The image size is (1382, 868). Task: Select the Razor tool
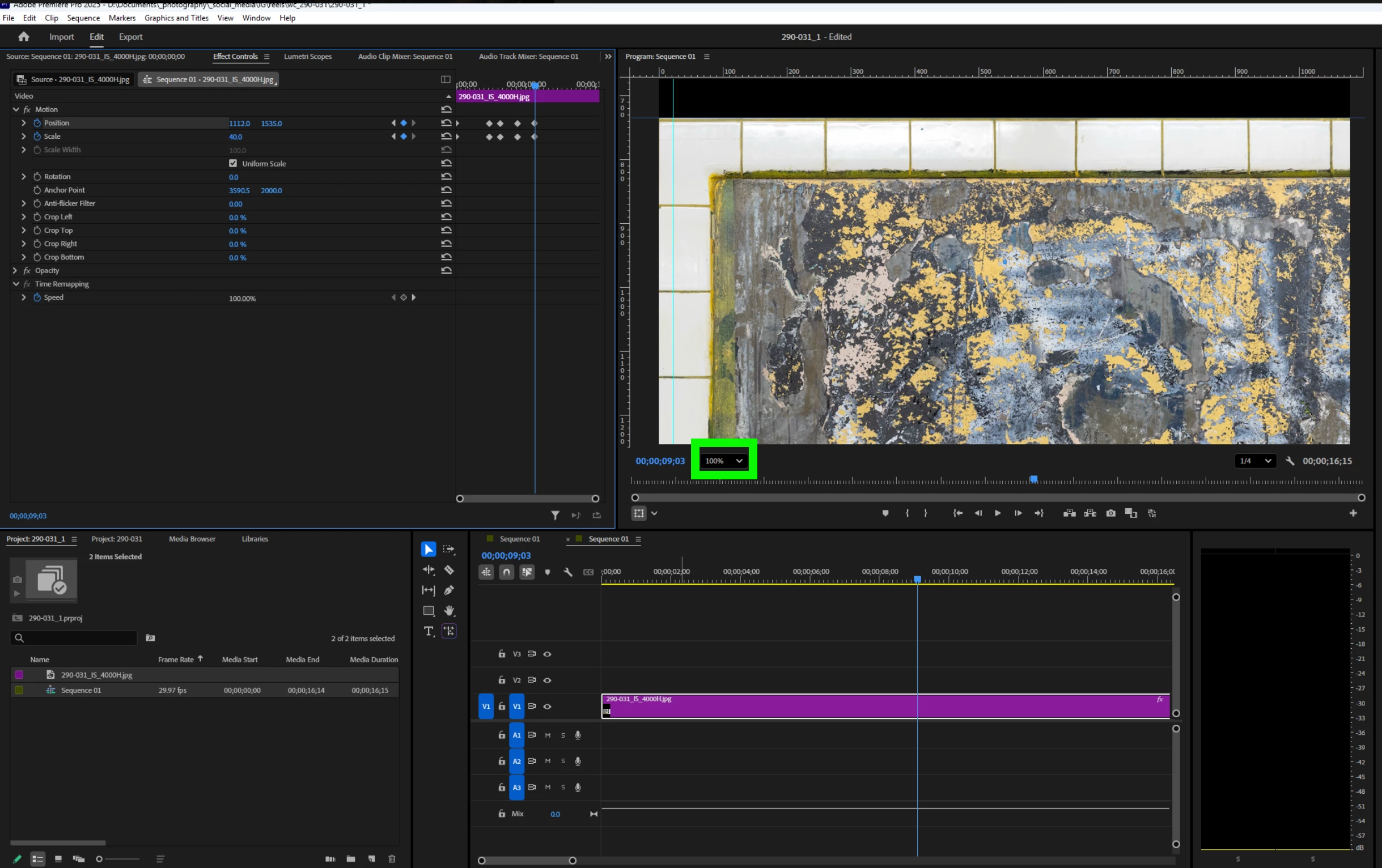449,569
